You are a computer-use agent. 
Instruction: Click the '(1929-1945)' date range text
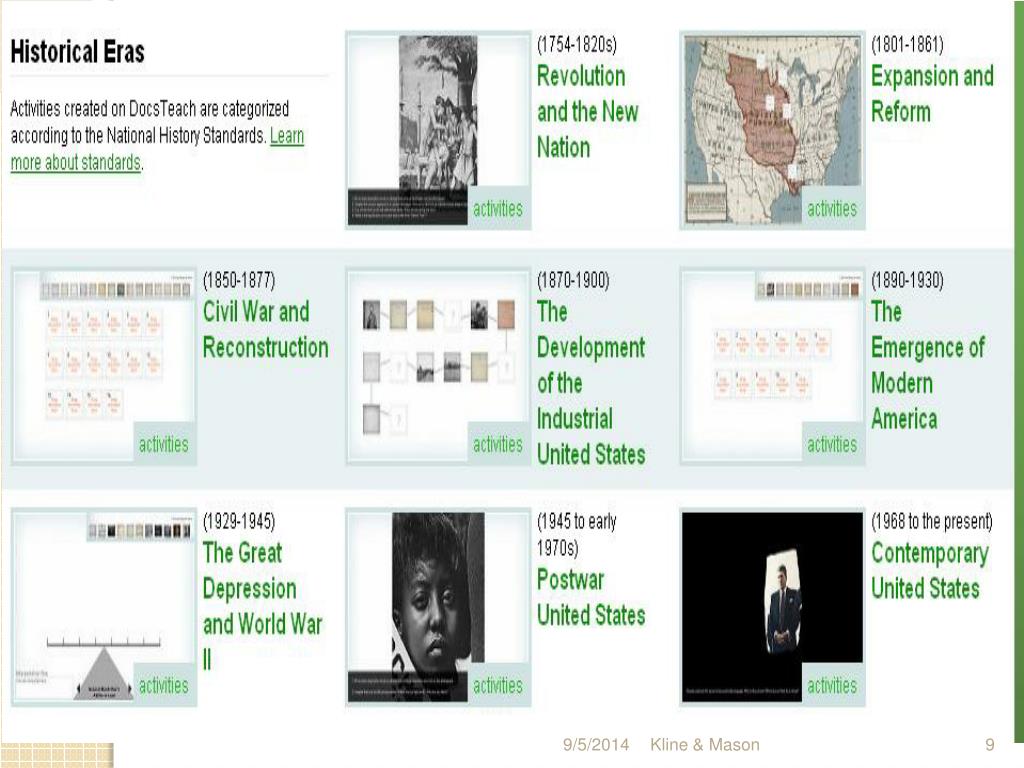click(x=239, y=521)
